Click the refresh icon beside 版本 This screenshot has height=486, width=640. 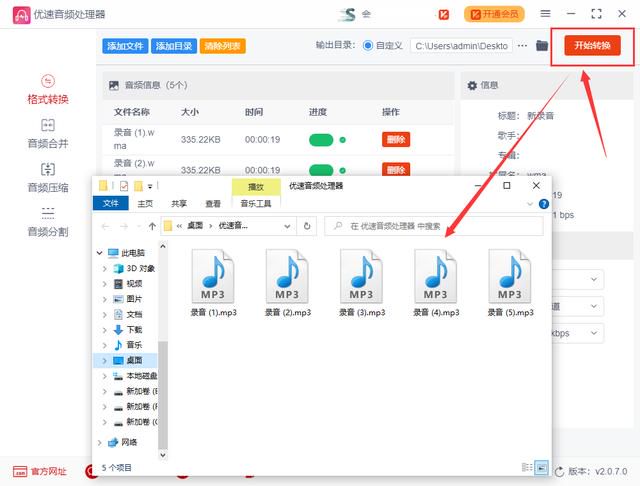(559, 472)
